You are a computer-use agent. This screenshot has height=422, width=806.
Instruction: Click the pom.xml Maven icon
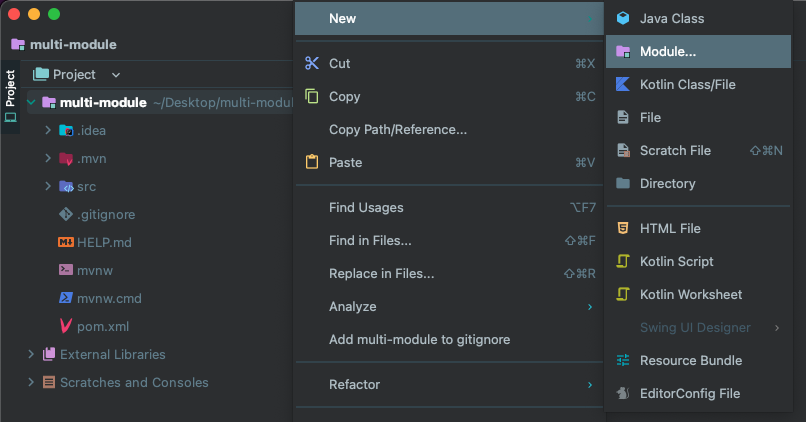pyautogui.click(x=66, y=326)
